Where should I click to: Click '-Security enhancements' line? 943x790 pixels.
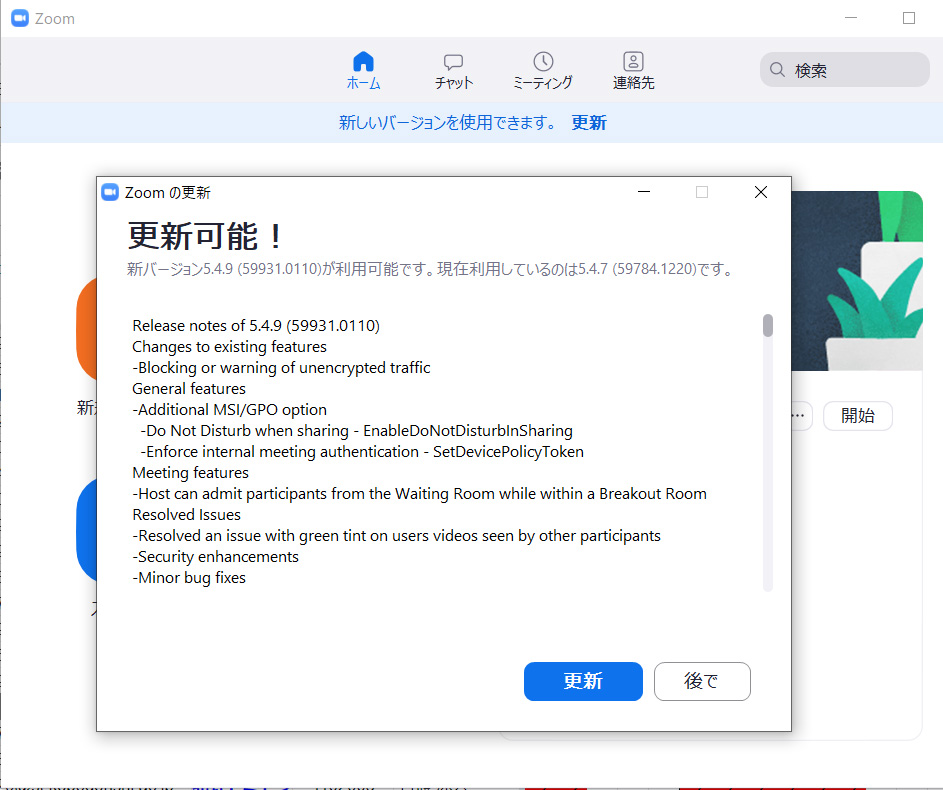[215, 557]
